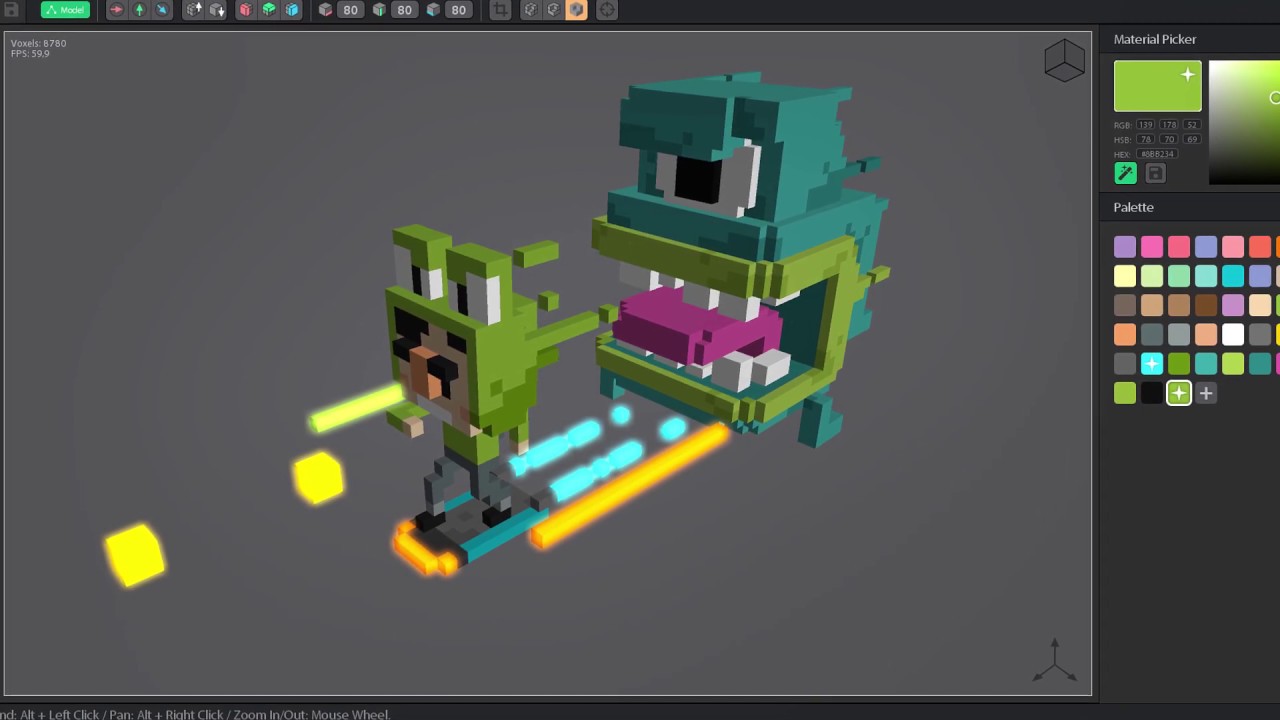Screen dimensions: 1280x720
Task: Edit the third size field showing 80
Action: click(458, 10)
